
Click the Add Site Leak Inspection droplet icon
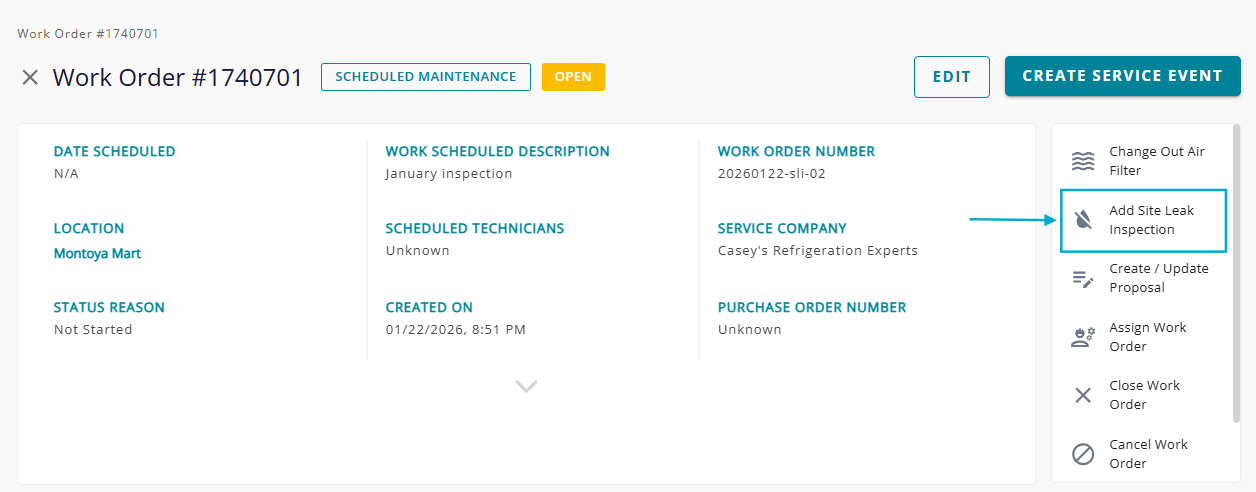tap(1083, 220)
